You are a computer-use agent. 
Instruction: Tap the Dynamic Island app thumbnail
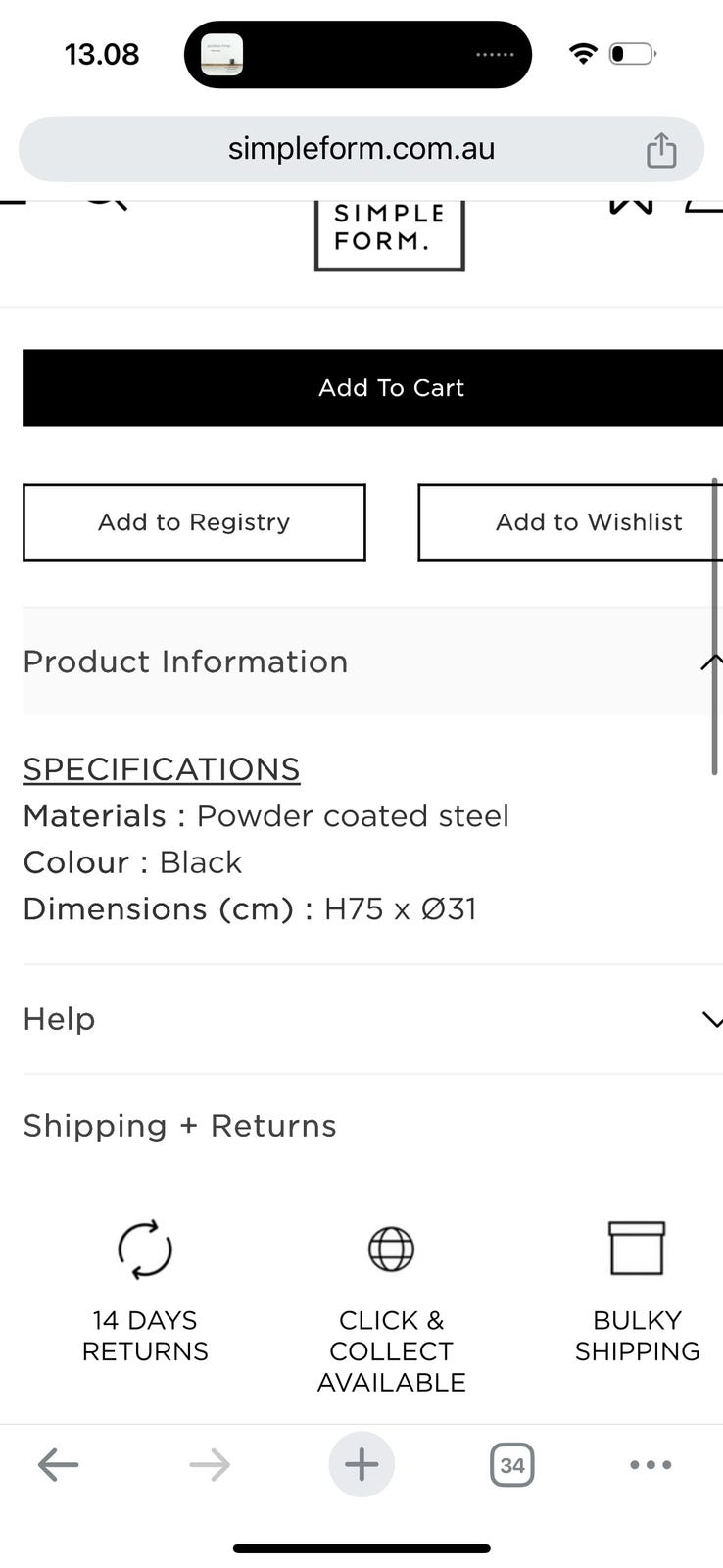tap(222, 55)
